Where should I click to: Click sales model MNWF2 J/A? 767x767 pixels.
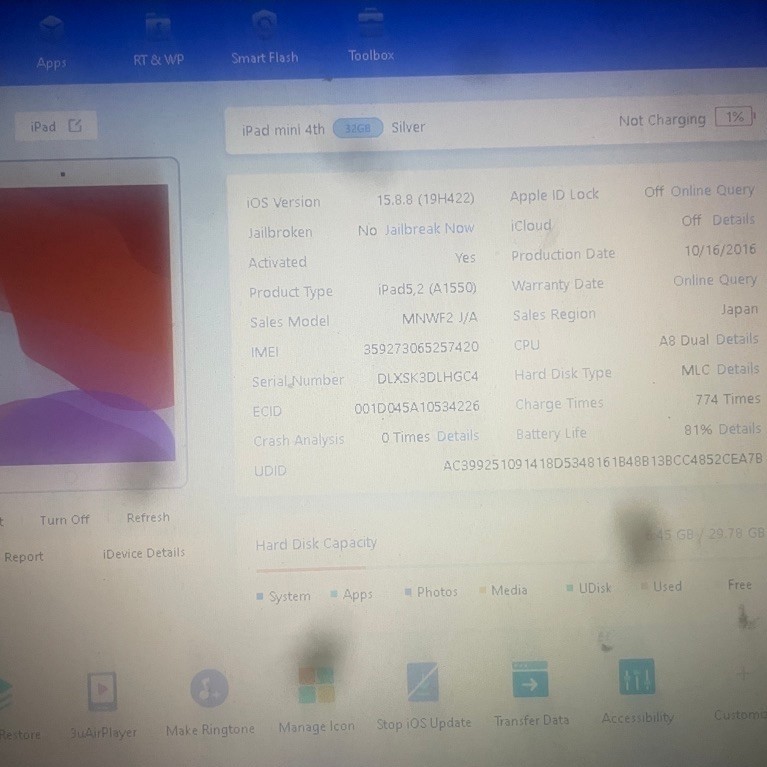click(439, 318)
